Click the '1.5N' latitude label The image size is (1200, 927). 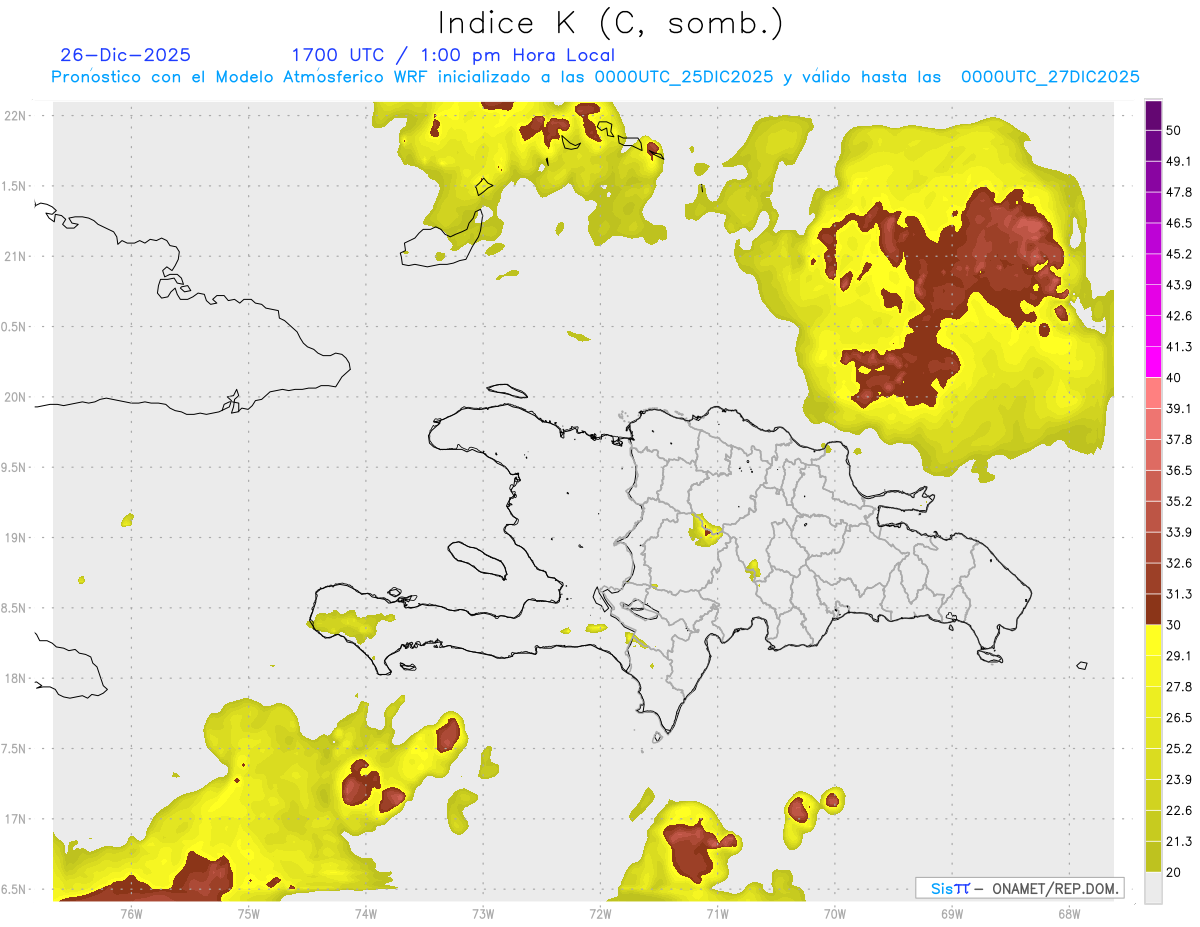click(x=15, y=186)
